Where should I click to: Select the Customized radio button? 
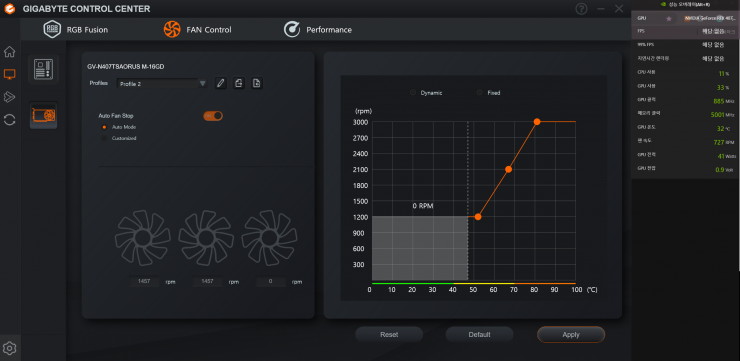coord(104,138)
